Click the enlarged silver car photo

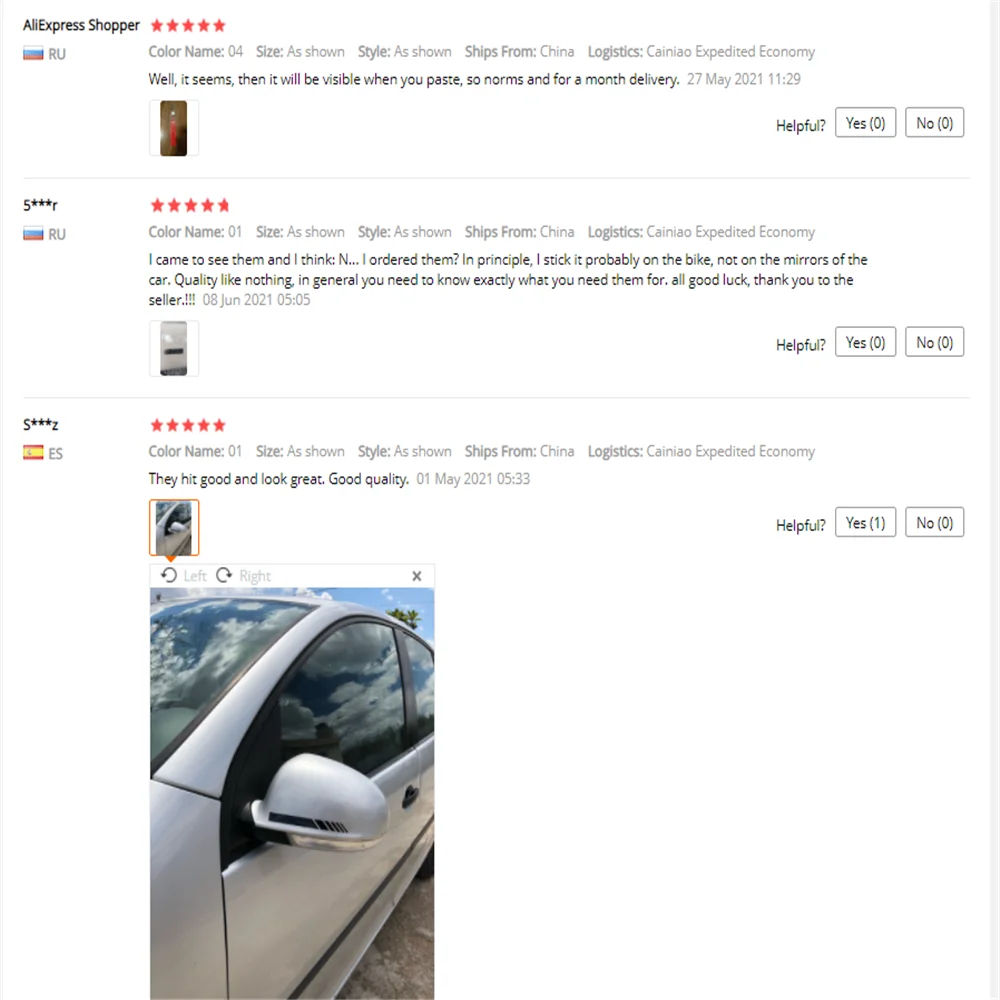[x=292, y=793]
